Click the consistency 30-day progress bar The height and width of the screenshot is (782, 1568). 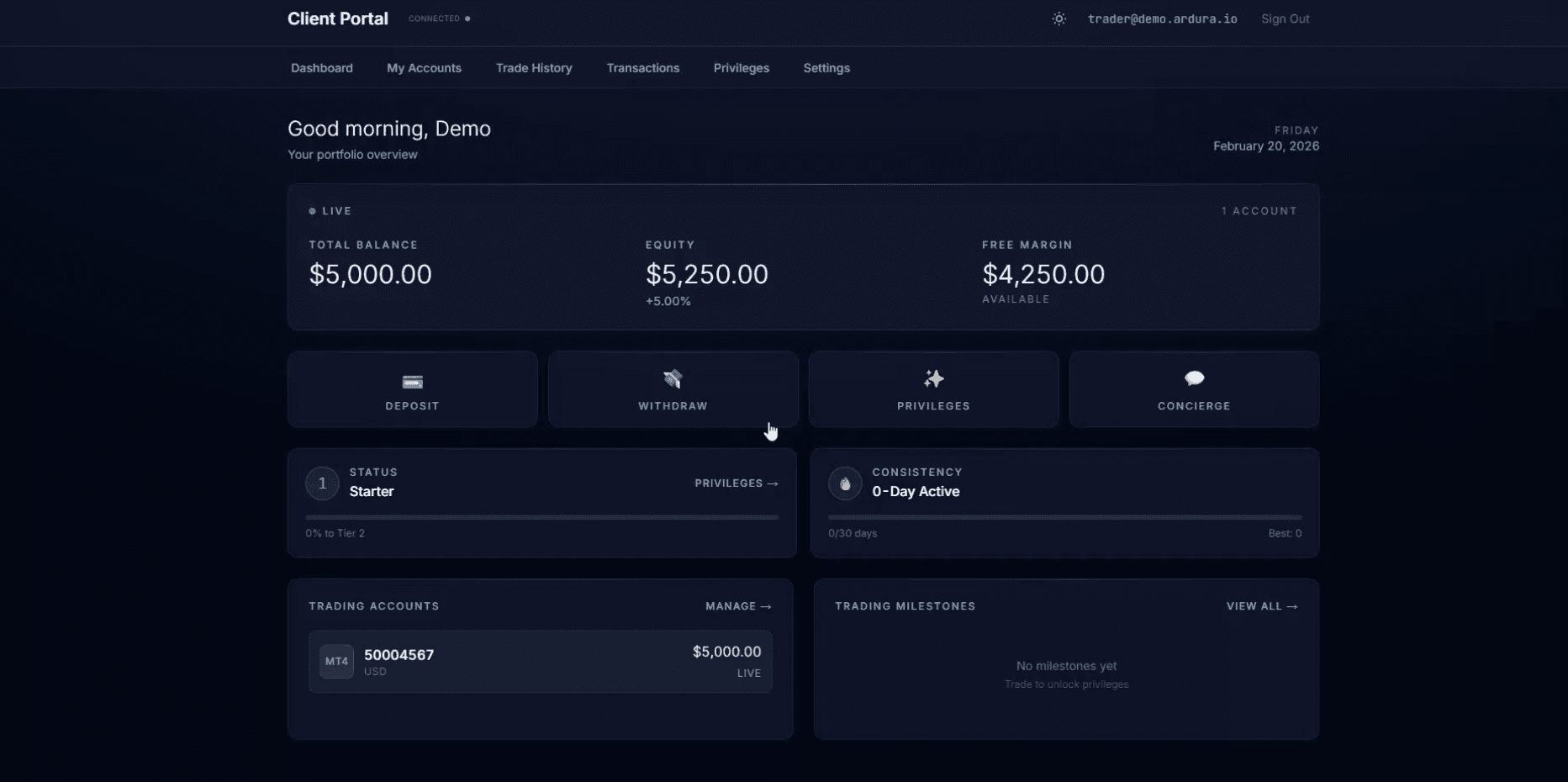pos(1065,517)
